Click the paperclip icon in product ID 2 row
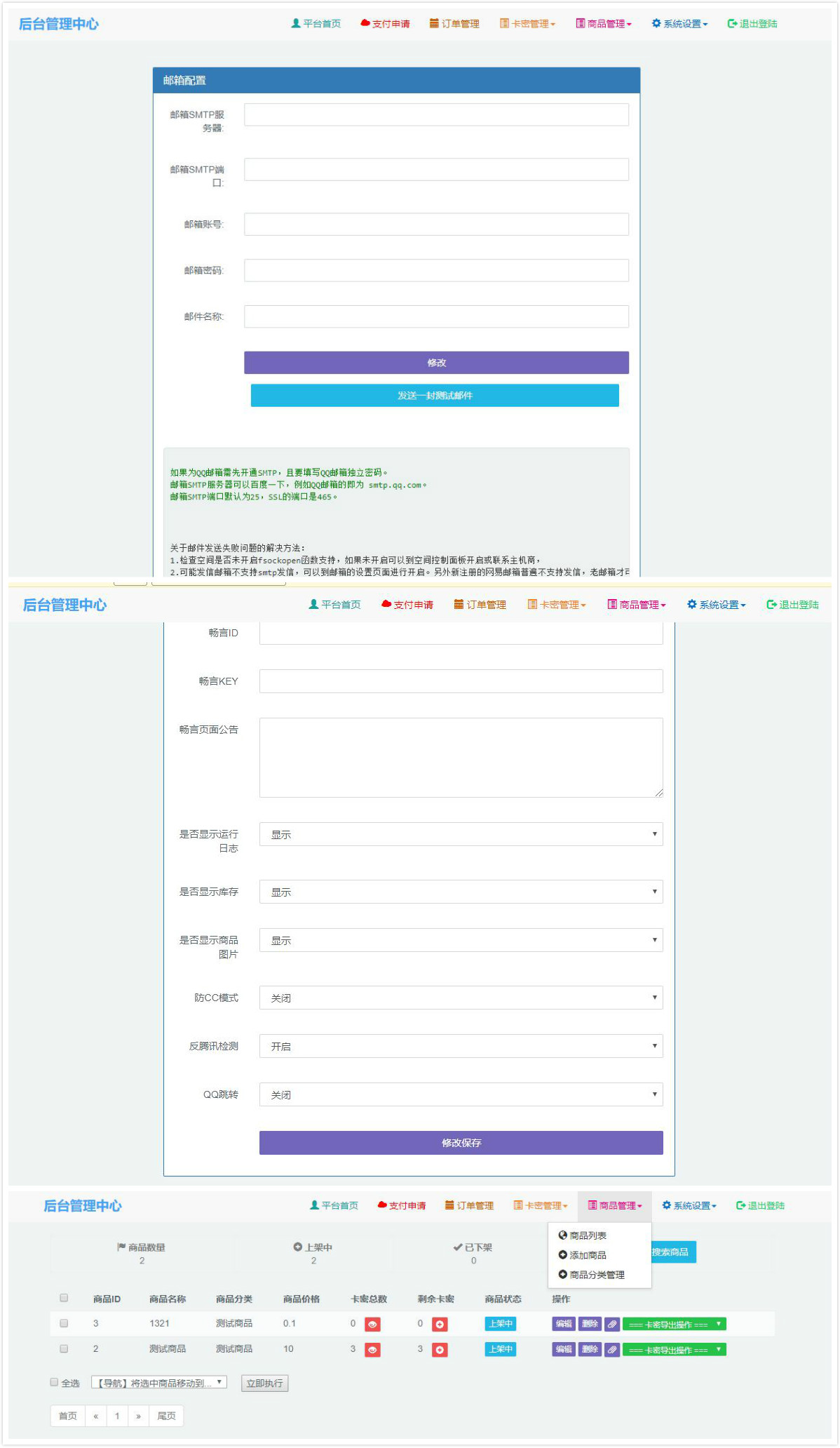Viewport: 840px width, 1448px height. [x=612, y=1350]
